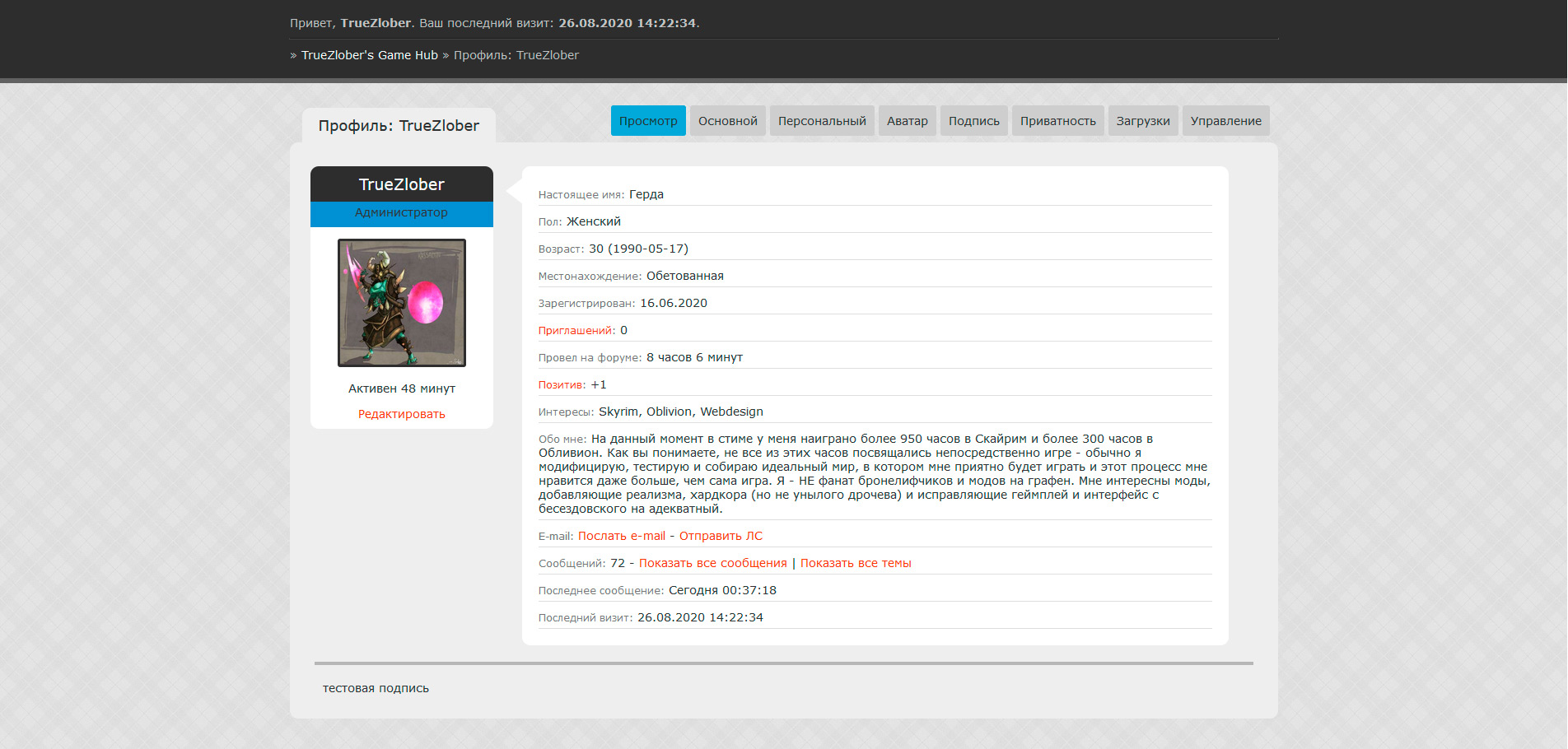The width and height of the screenshot is (1568, 749).
Task: Open Показать все сообщения link
Action: [x=713, y=563]
